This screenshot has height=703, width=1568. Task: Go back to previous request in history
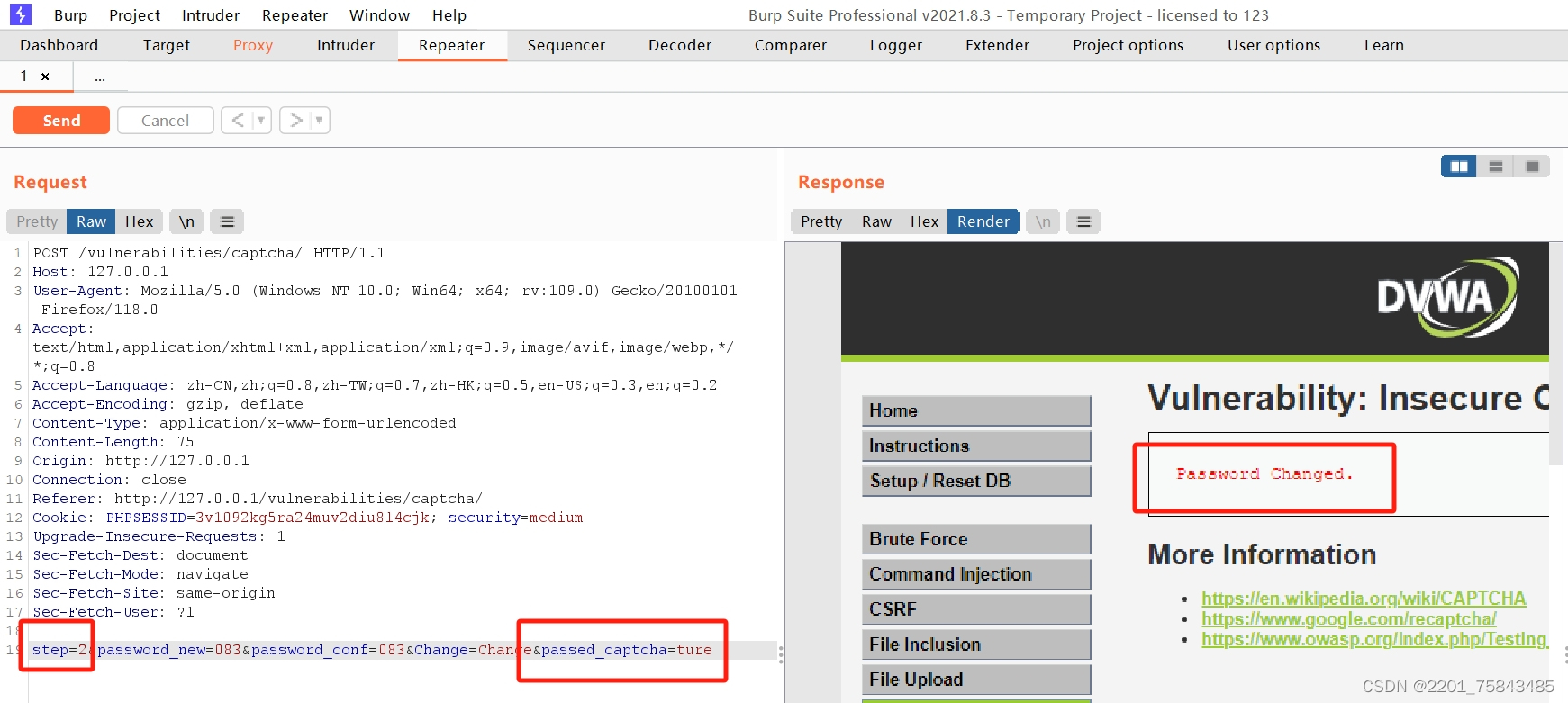[237, 120]
